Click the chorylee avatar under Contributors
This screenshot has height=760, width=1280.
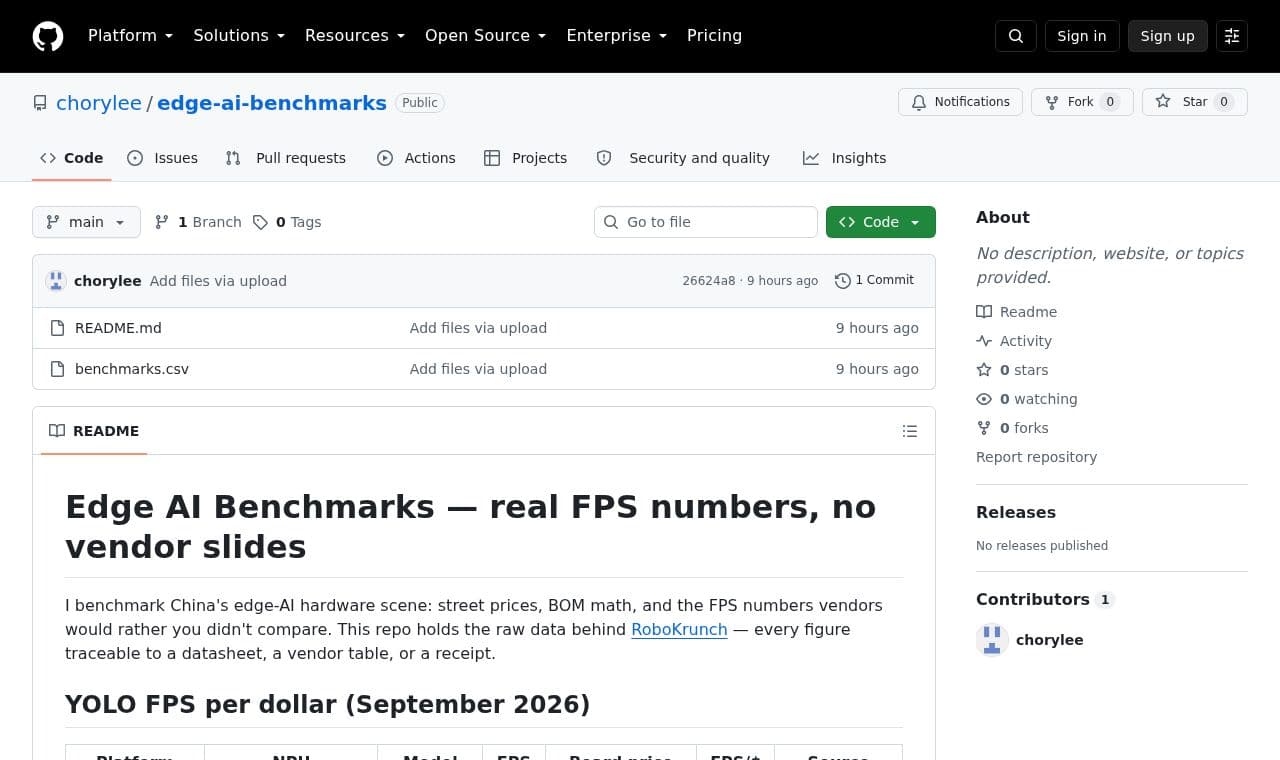[992, 640]
